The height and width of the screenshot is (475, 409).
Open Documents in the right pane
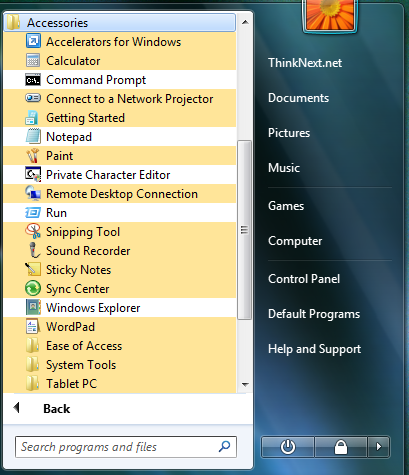pyautogui.click(x=298, y=98)
